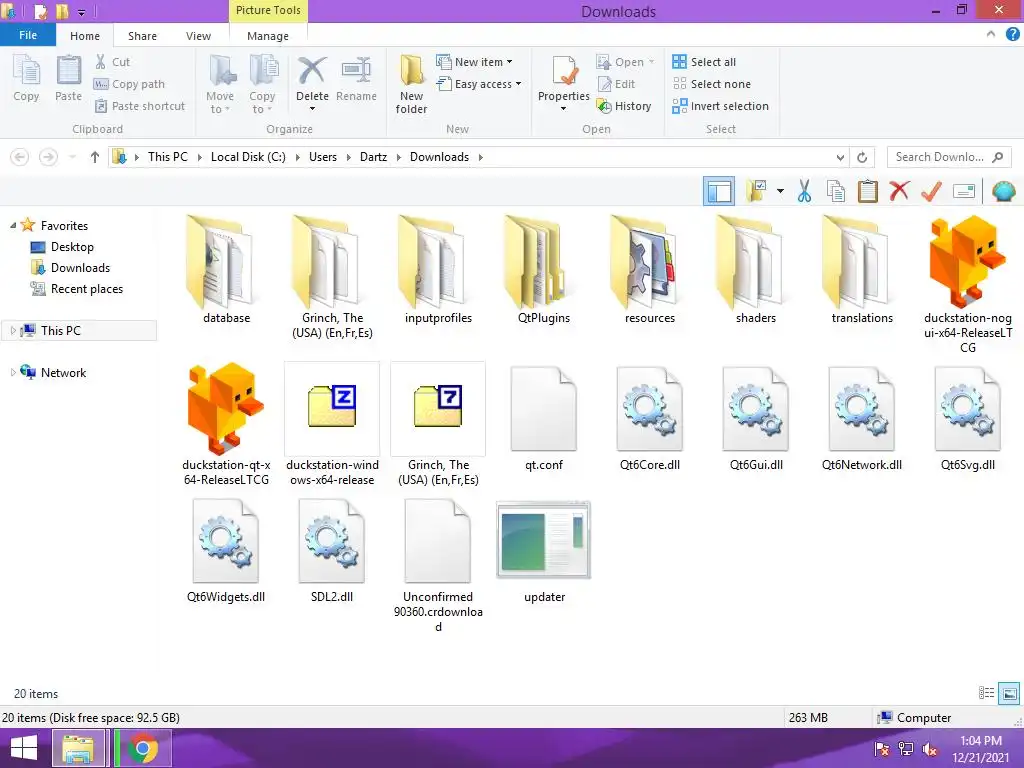The image size is (1024, 768).
Task: Select duckstation-windows-x64-release zip archive
Action: [x=332, y=424]
